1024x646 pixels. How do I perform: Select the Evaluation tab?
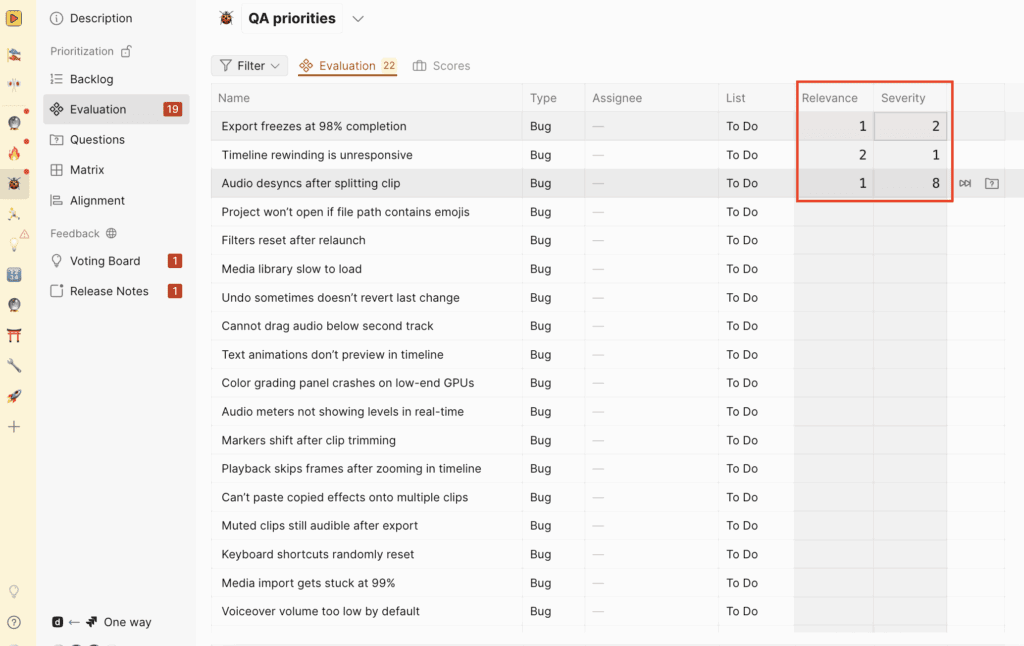click(x=347, y=65)
